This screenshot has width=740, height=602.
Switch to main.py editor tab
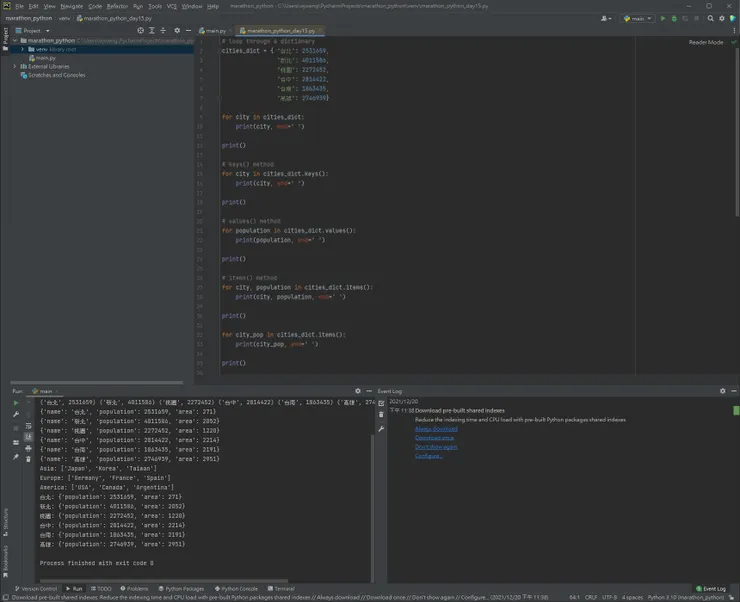(216, 31)
